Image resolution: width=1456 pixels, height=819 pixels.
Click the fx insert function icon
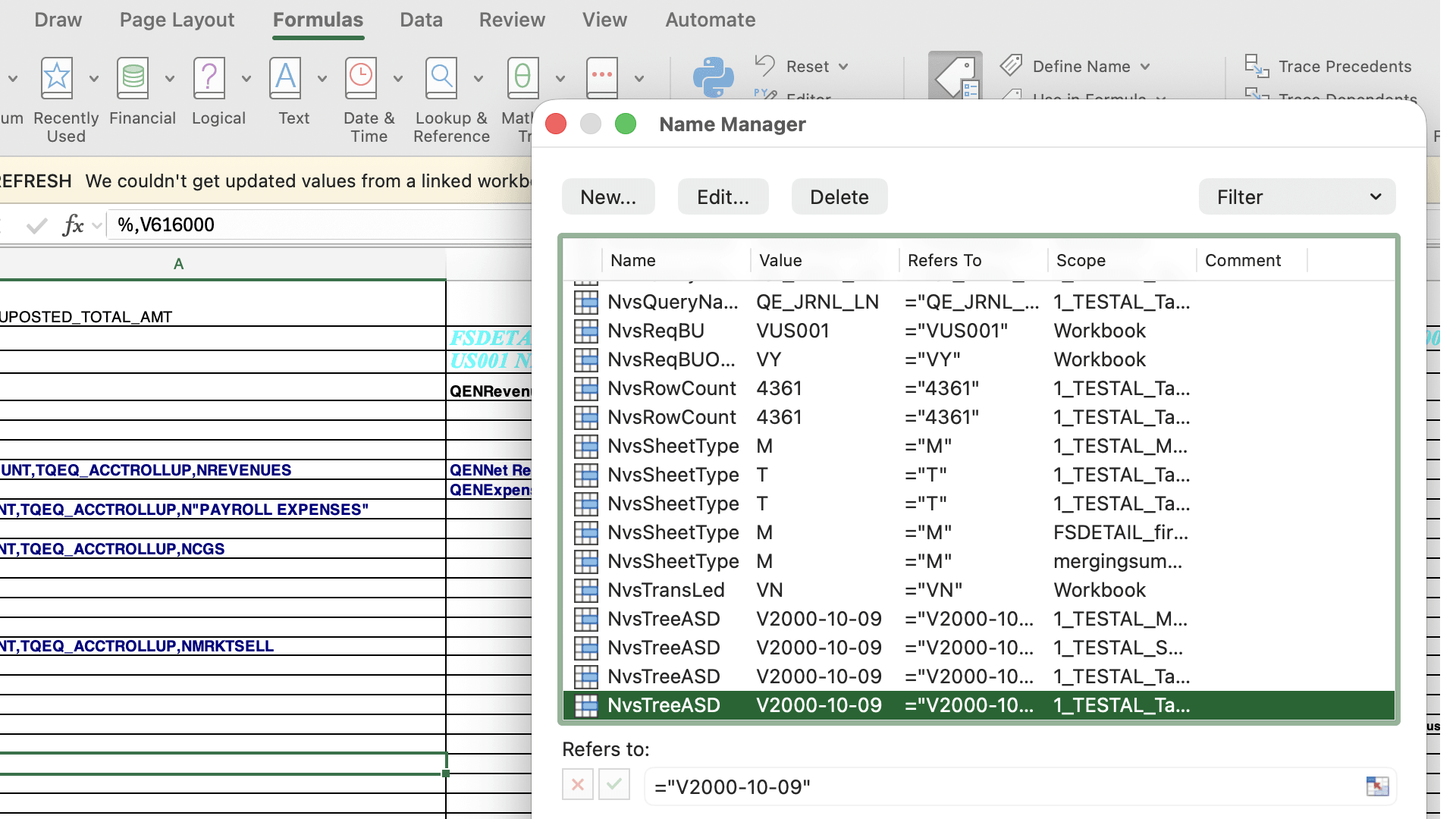tap(73, 224)
